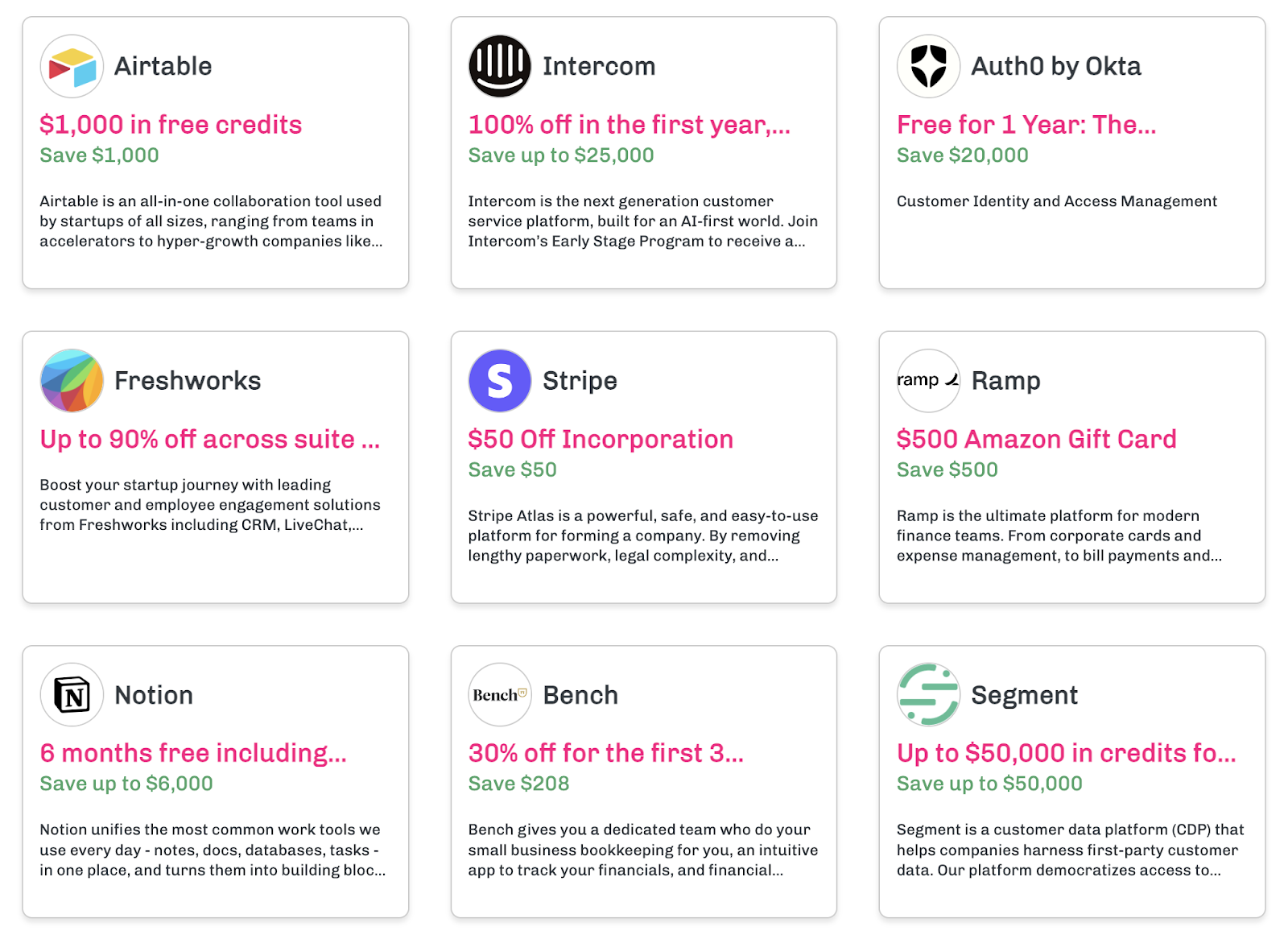Open the '$50 Off Incorporation' deal
The width and height of the screenshot is (1288, 939).
tap(601, 439)
